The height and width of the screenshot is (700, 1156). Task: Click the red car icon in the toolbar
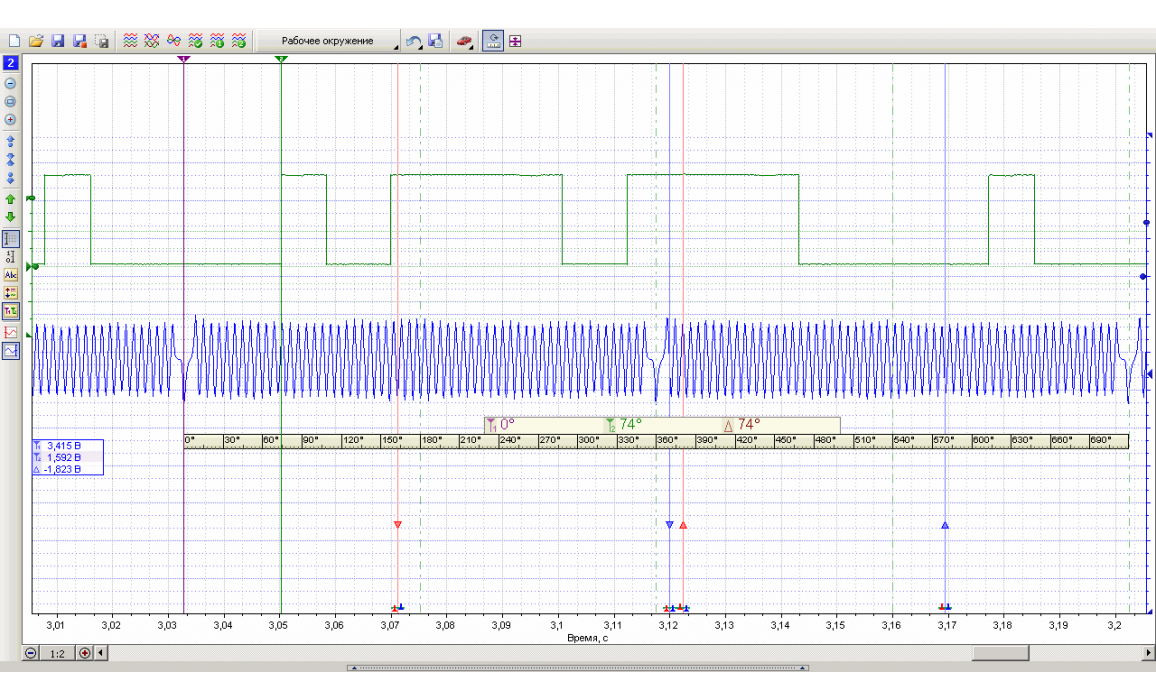[462, 41]
